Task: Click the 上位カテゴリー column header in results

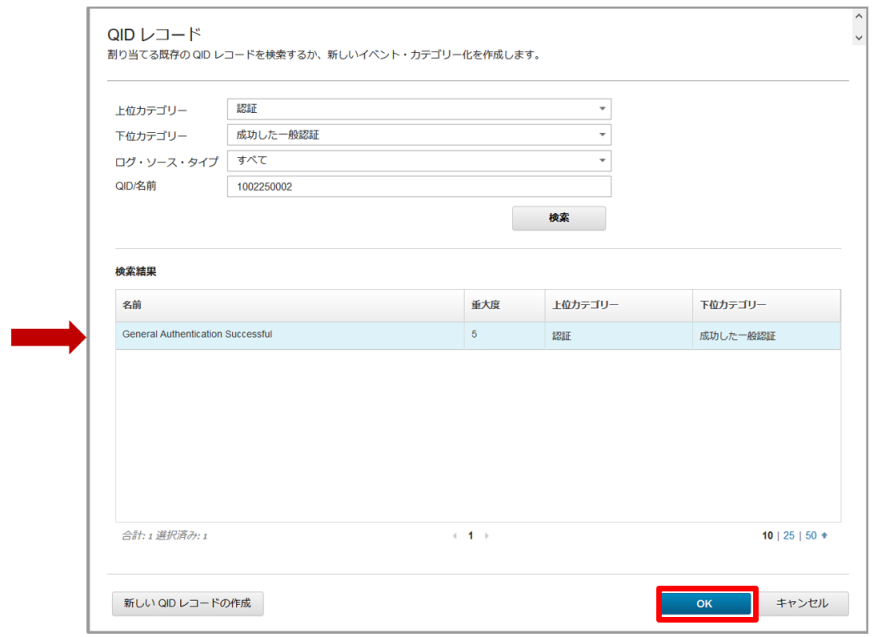Action: (x=619, y=305)
